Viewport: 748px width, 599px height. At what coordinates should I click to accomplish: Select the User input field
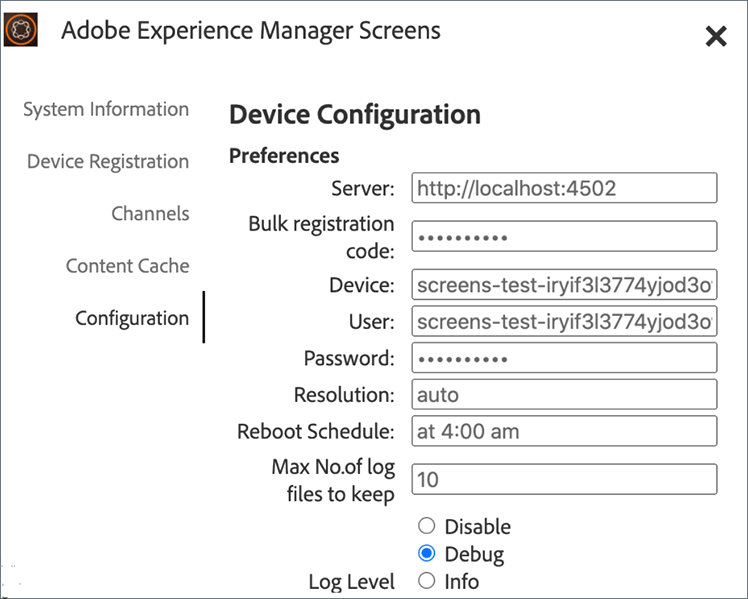pyautogui.click(x=564, y=322)
